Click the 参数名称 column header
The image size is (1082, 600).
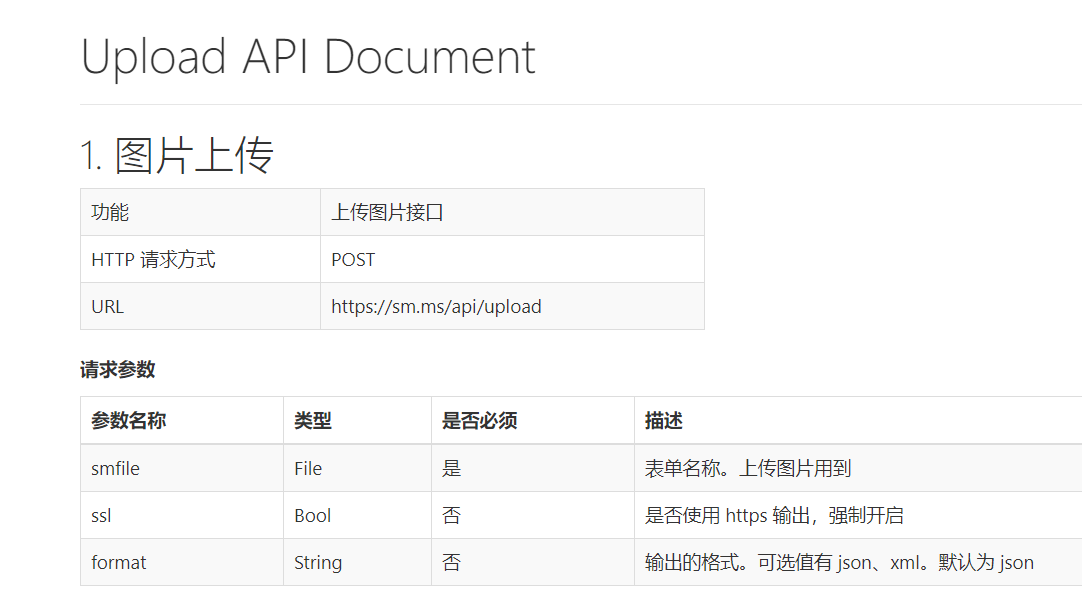click(x=126, y=420)
